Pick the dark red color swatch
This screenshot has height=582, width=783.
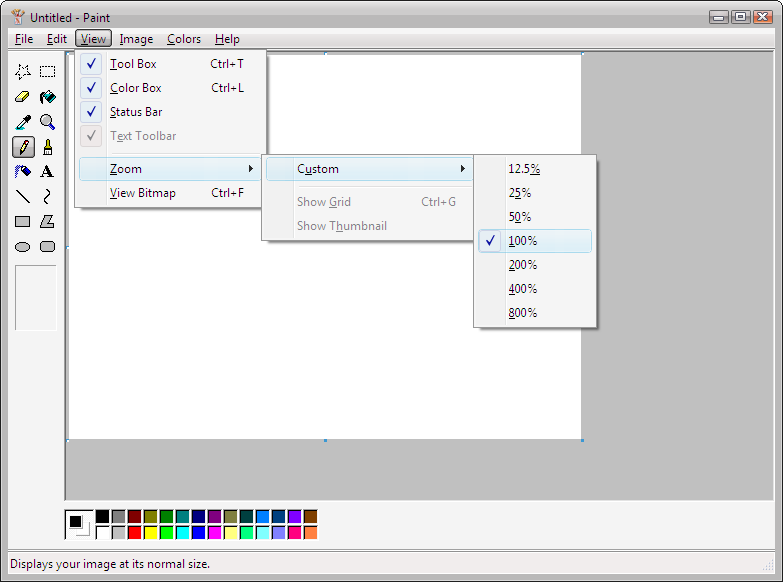coord(134,517)
